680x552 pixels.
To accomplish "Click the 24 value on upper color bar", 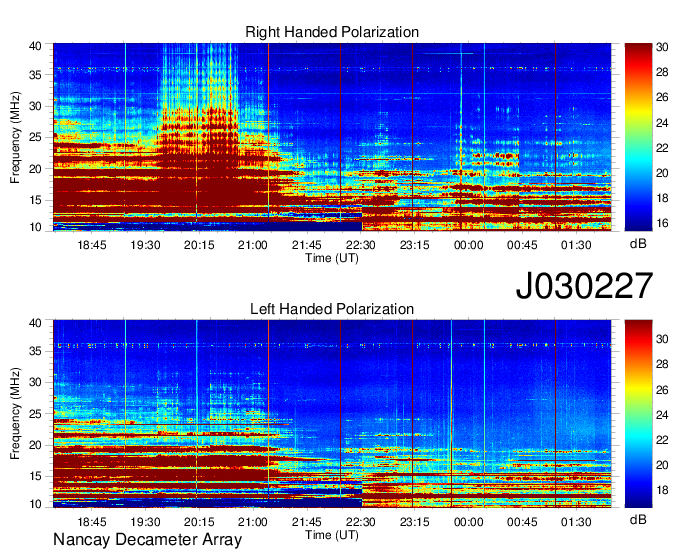I will [662, 123].
